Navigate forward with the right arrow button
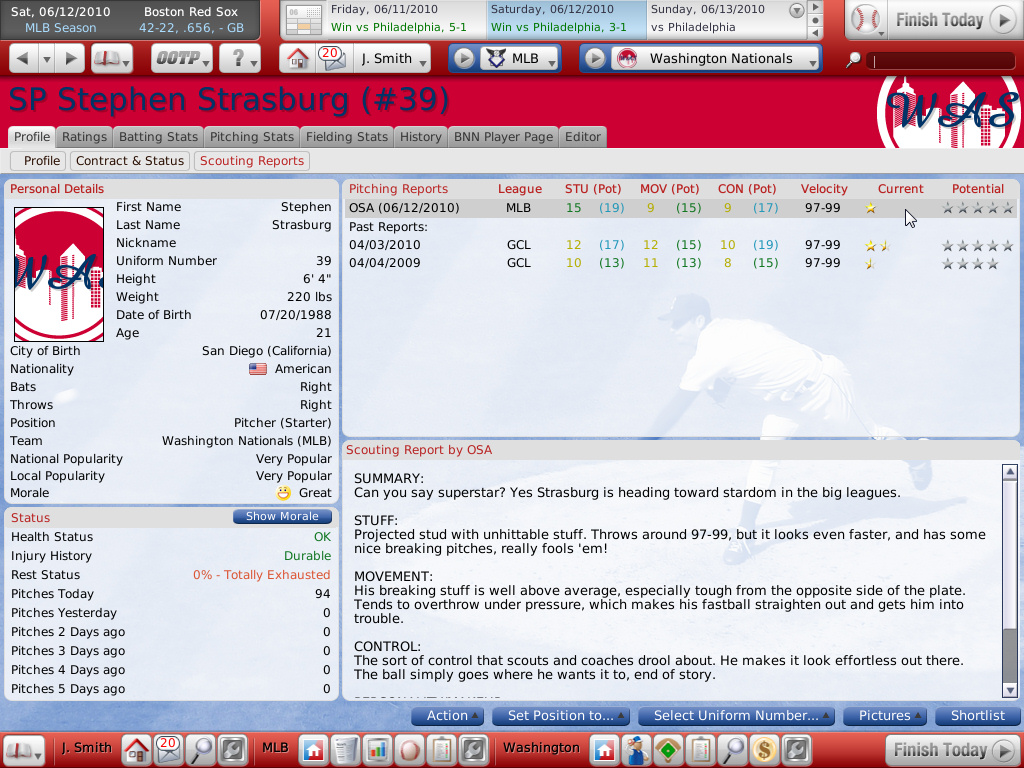Viewport: 1024px width, 768px height. [x=70, y=59]
